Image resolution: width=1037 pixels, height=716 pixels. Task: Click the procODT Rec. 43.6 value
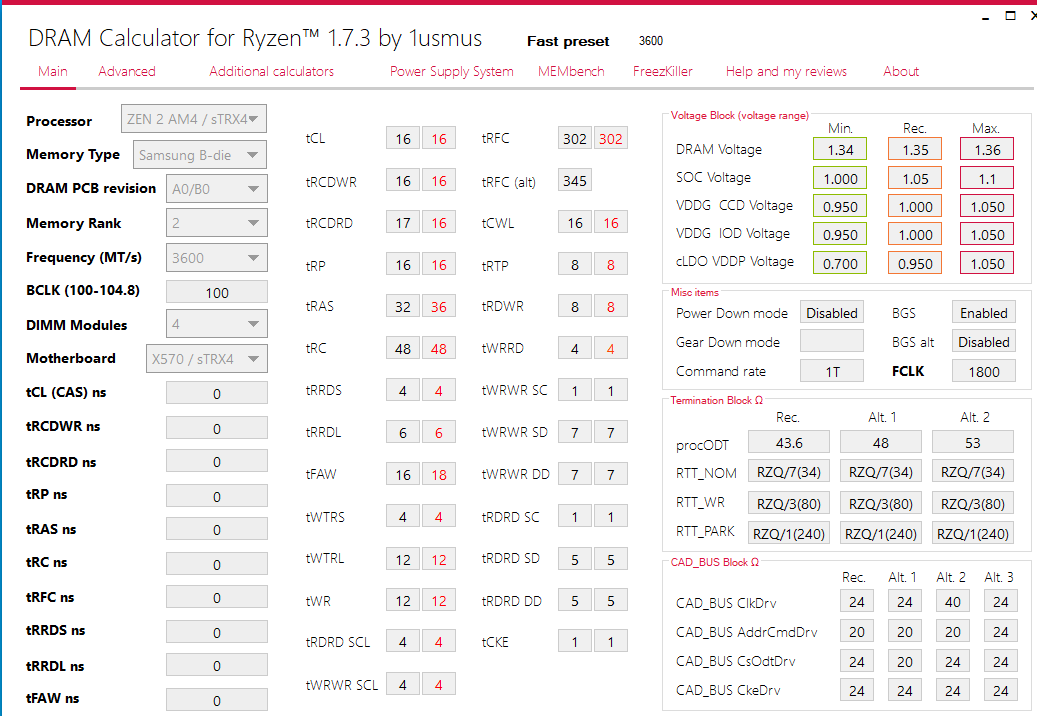[x=789, y=442]
